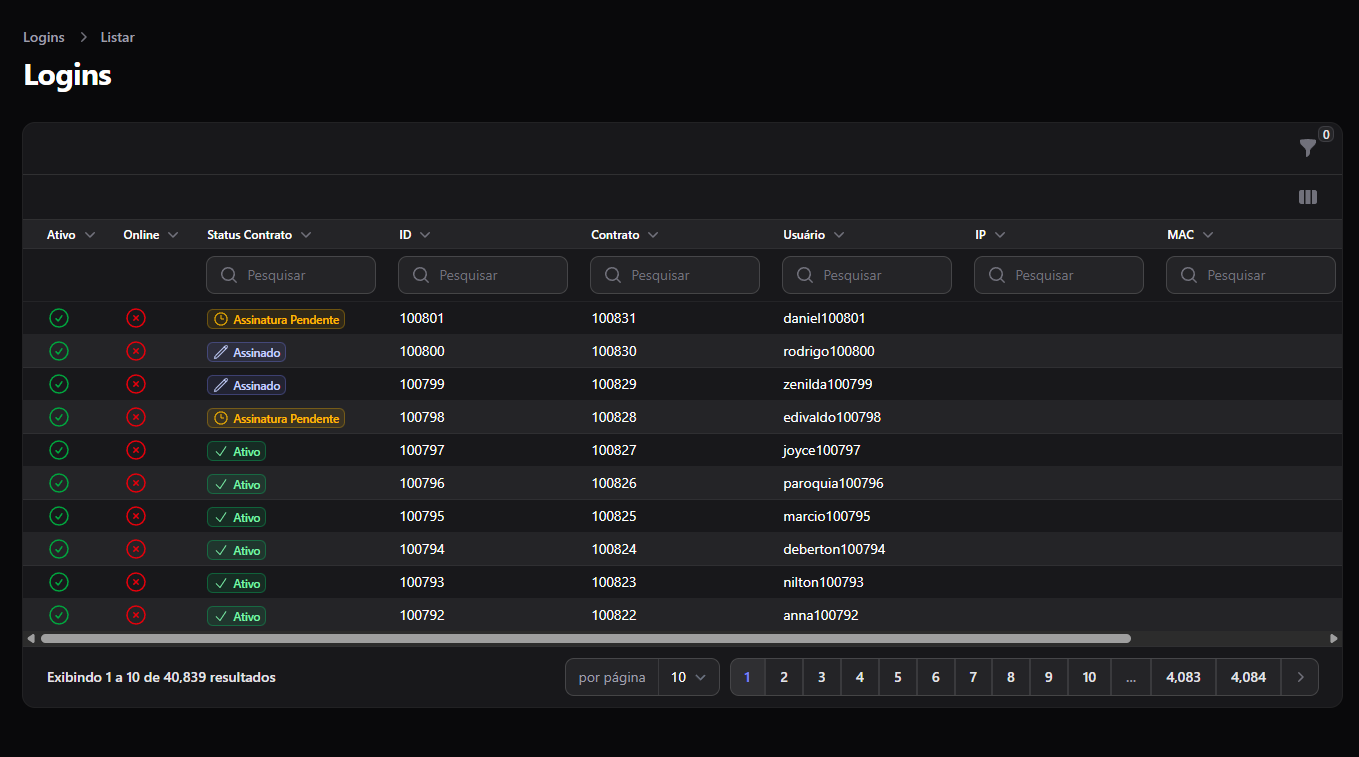Click the green Ativo check for rodrigo100800
Image resolution: width=1359 pixels, height=757 pixels.
59,351
